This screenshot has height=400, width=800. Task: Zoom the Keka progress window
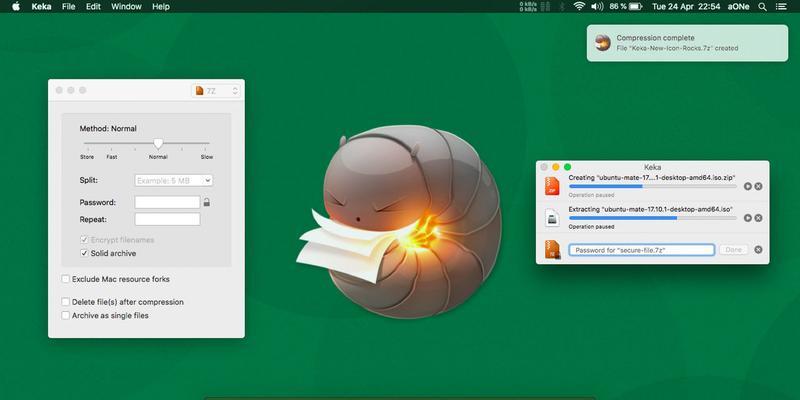click(x=567, y=167)
